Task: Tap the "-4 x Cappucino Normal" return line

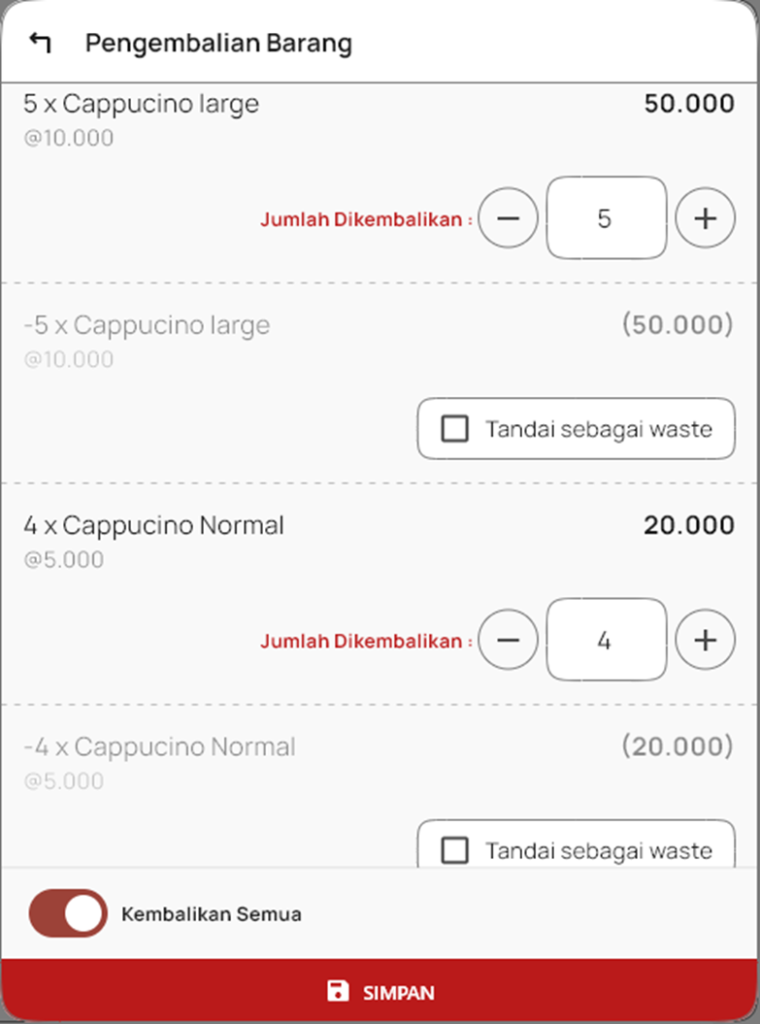Action: 159,747
